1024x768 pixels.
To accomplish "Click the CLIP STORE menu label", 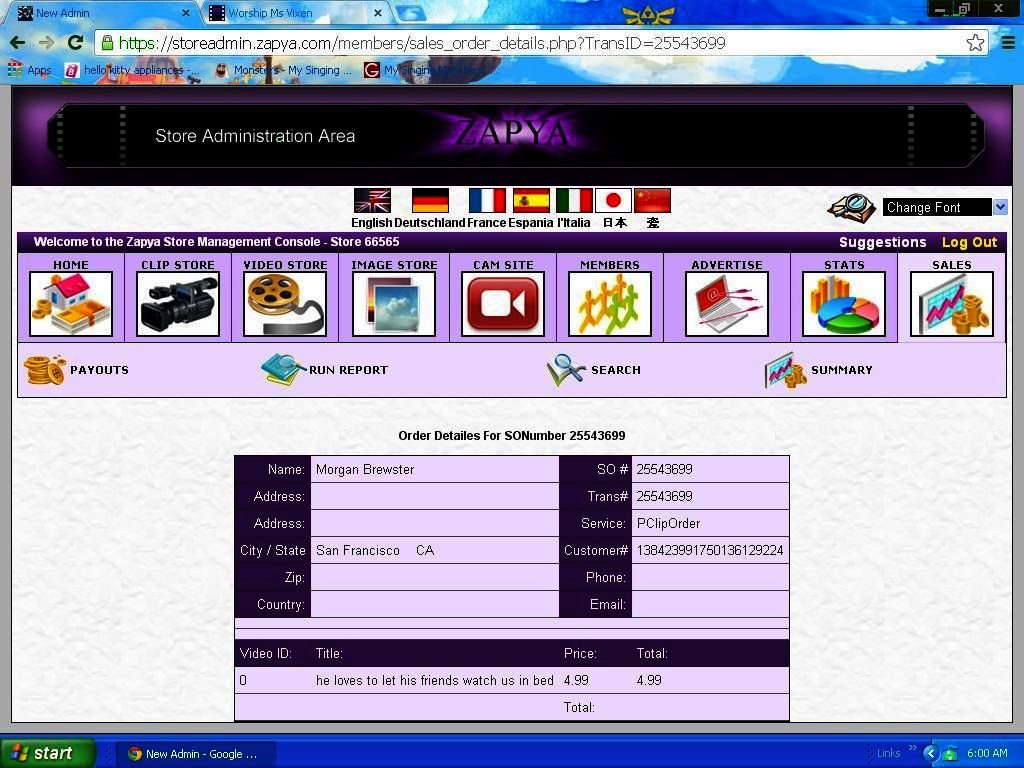I will pos(178,264).
